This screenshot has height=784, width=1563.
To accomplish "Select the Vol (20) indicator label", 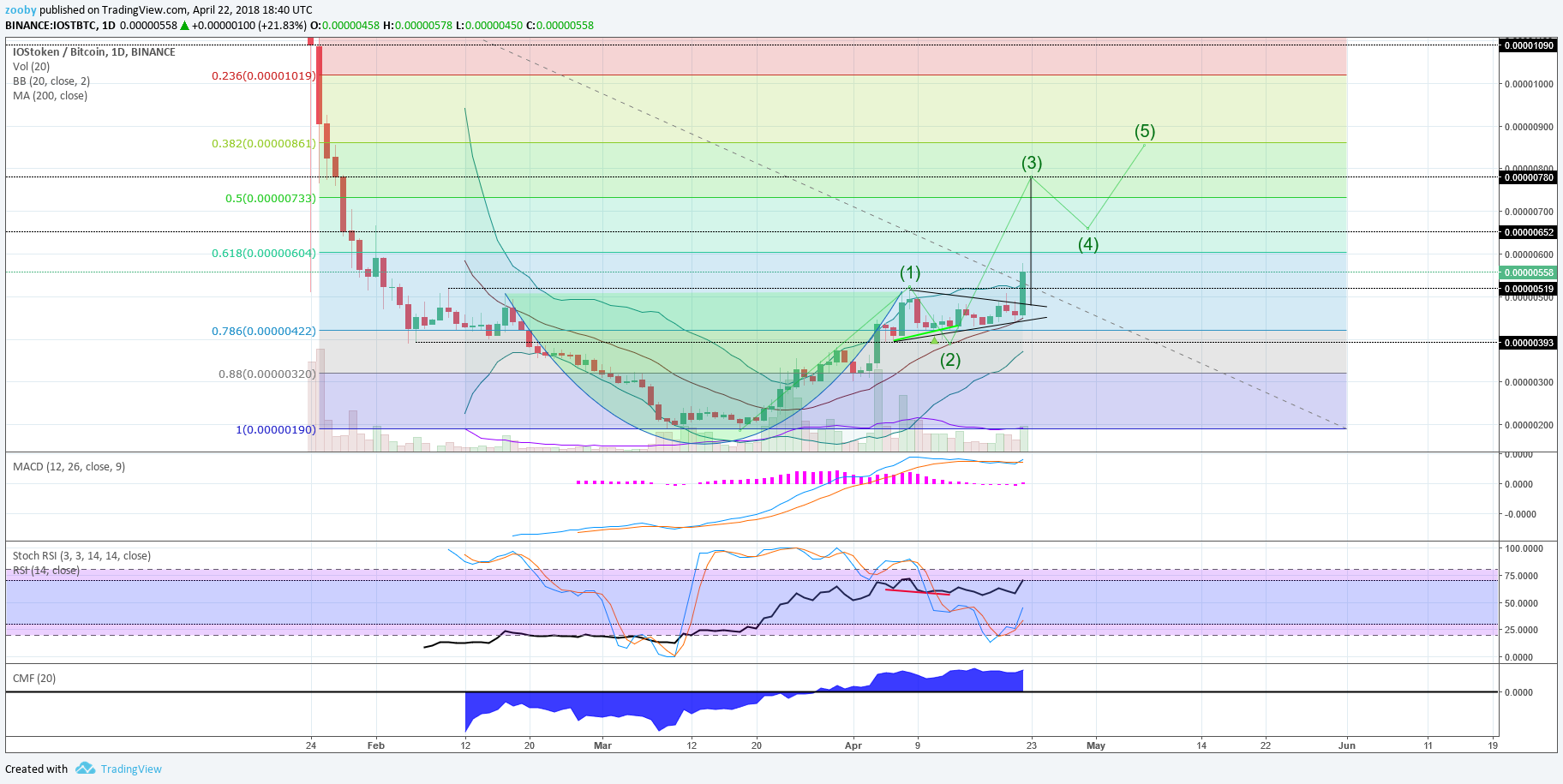I will (x=31, y=67).
